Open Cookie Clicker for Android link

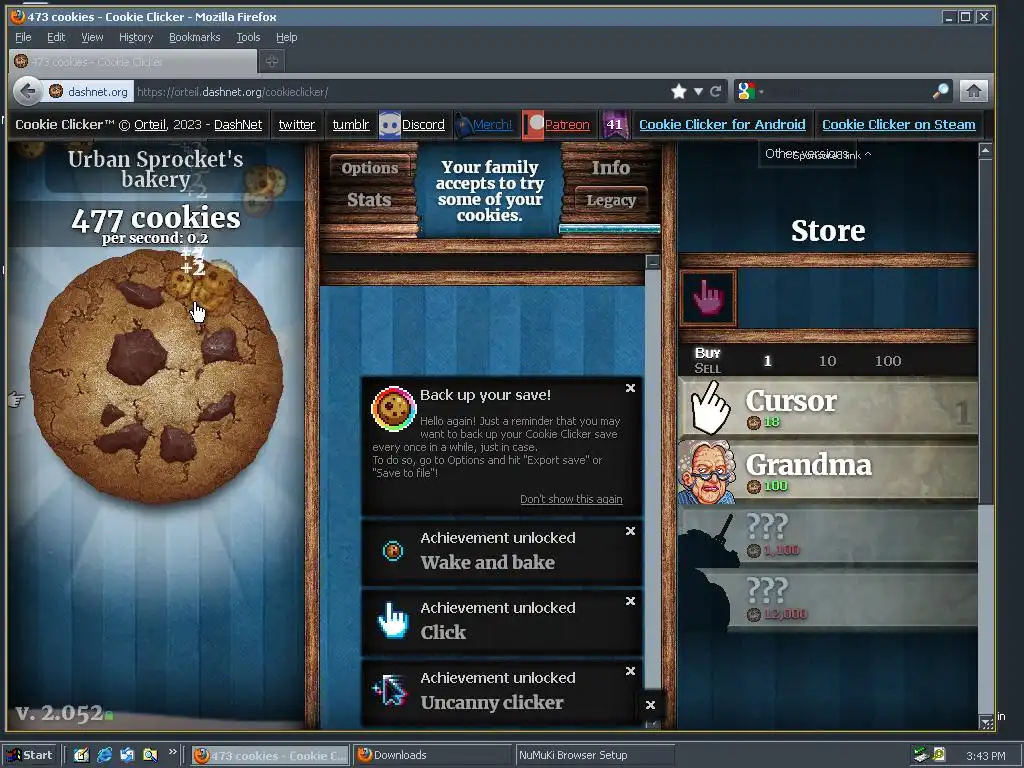click(722, 125)
